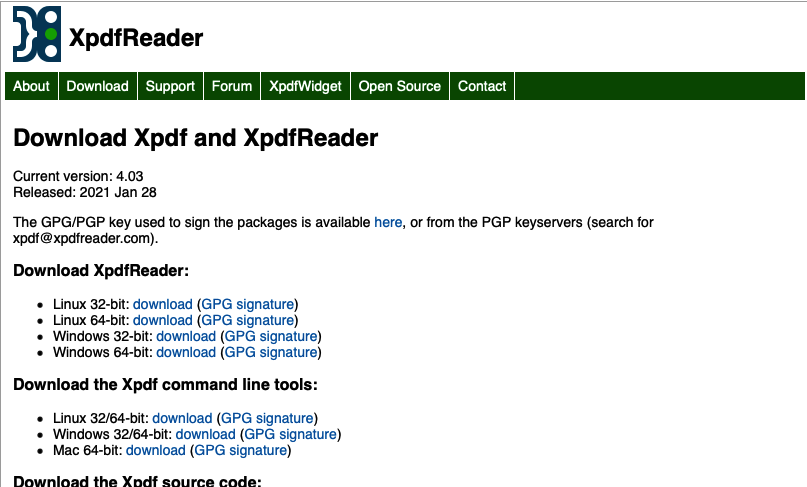Download XpdfReader for Linux 64-bit
The image size is (807, 487).
coord(163,320)
